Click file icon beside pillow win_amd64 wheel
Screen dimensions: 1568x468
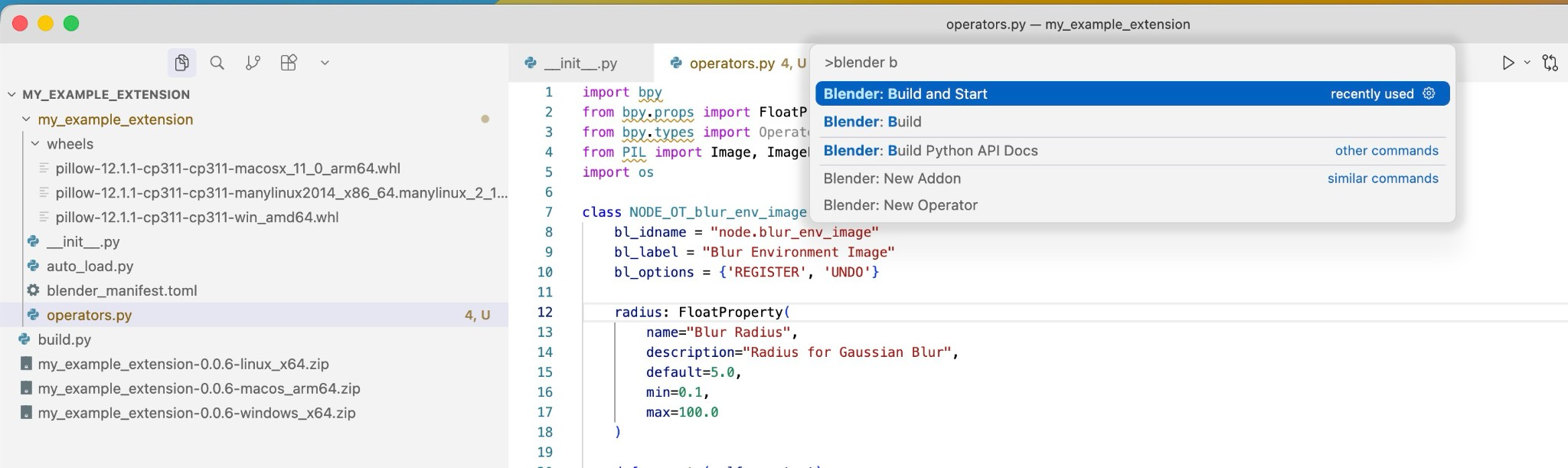coord(44,218)
